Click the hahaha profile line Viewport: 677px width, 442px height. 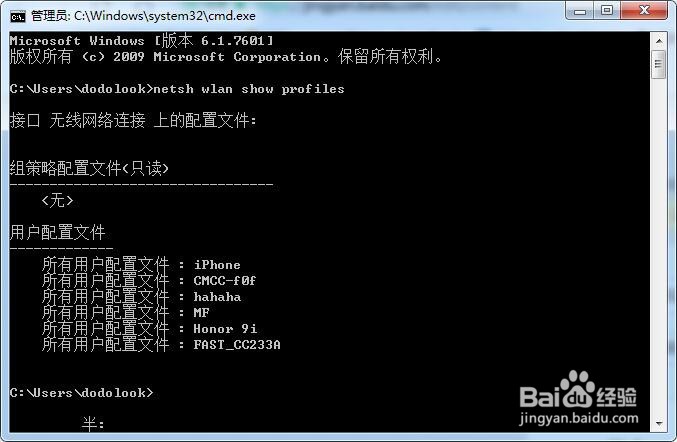(141, 296)
